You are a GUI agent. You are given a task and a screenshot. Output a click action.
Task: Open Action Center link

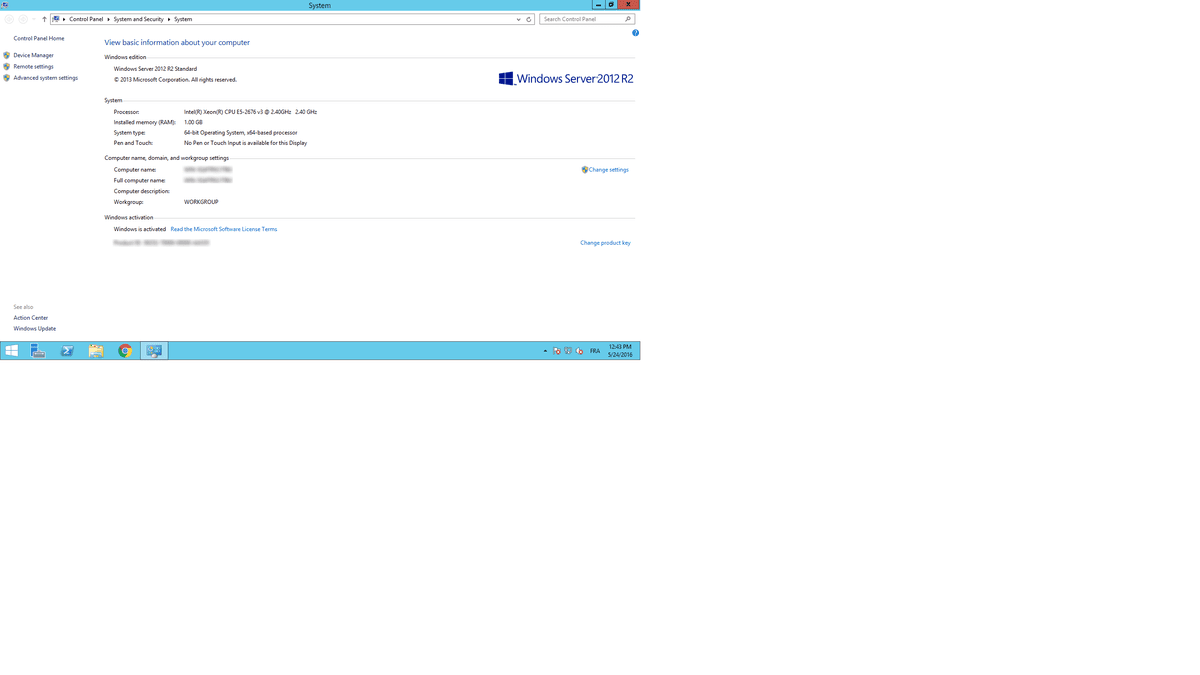coord(31,318)
